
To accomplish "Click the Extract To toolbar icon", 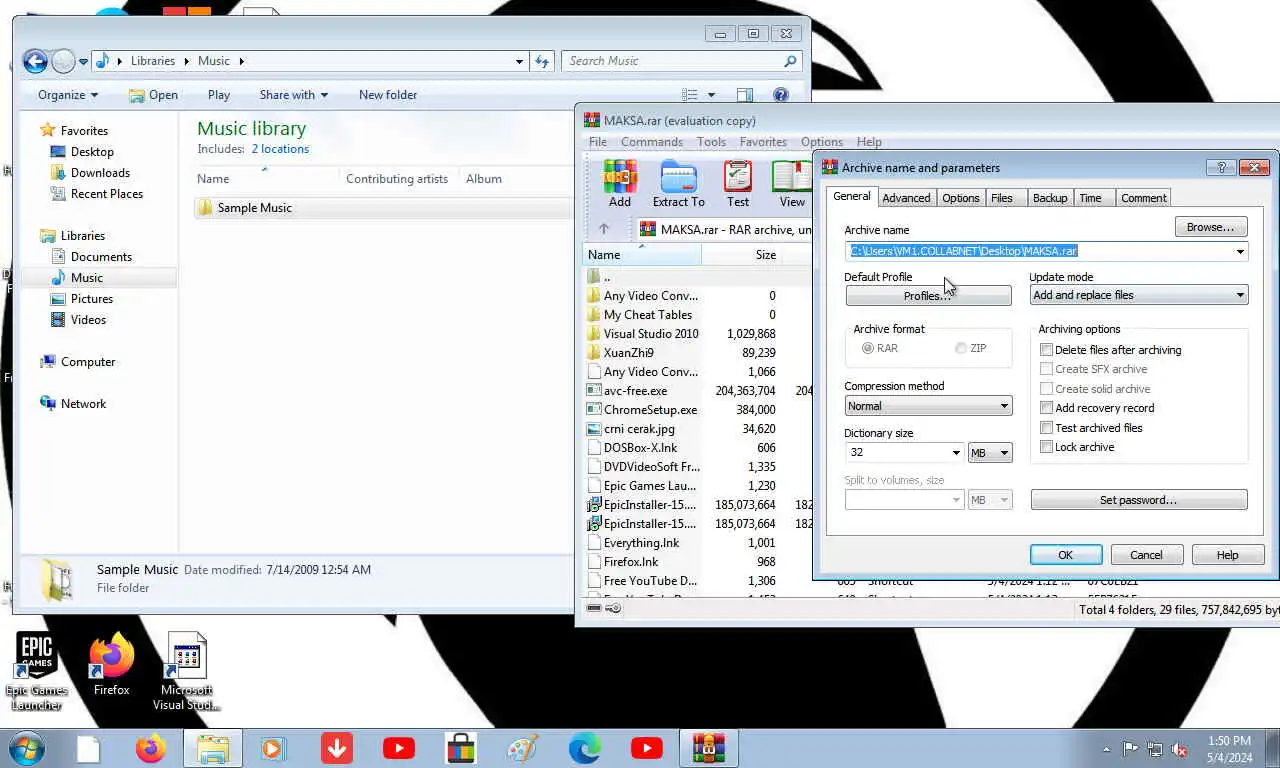I will coord(678,184).
